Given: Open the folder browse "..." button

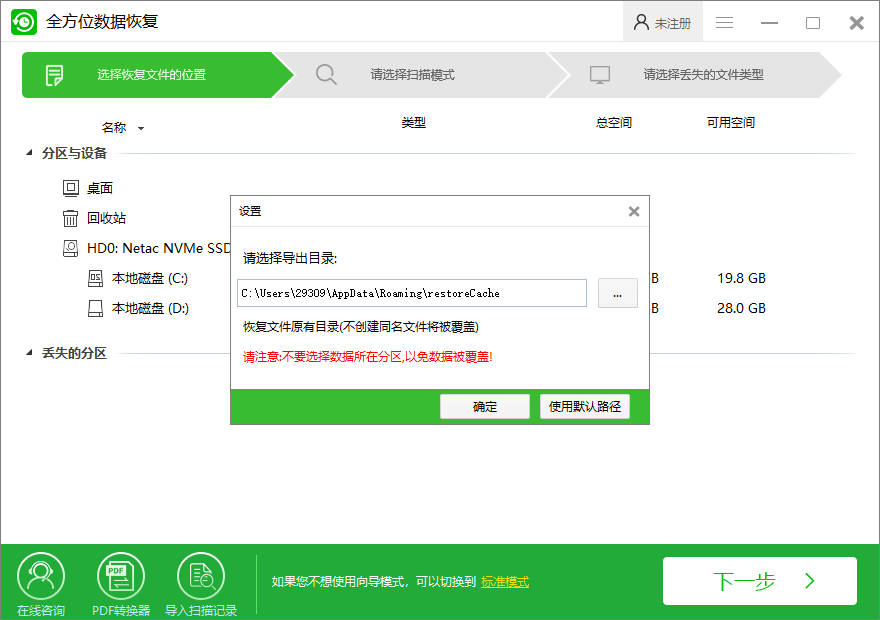Looking at the screenshot, I should [x=617, y=293].
